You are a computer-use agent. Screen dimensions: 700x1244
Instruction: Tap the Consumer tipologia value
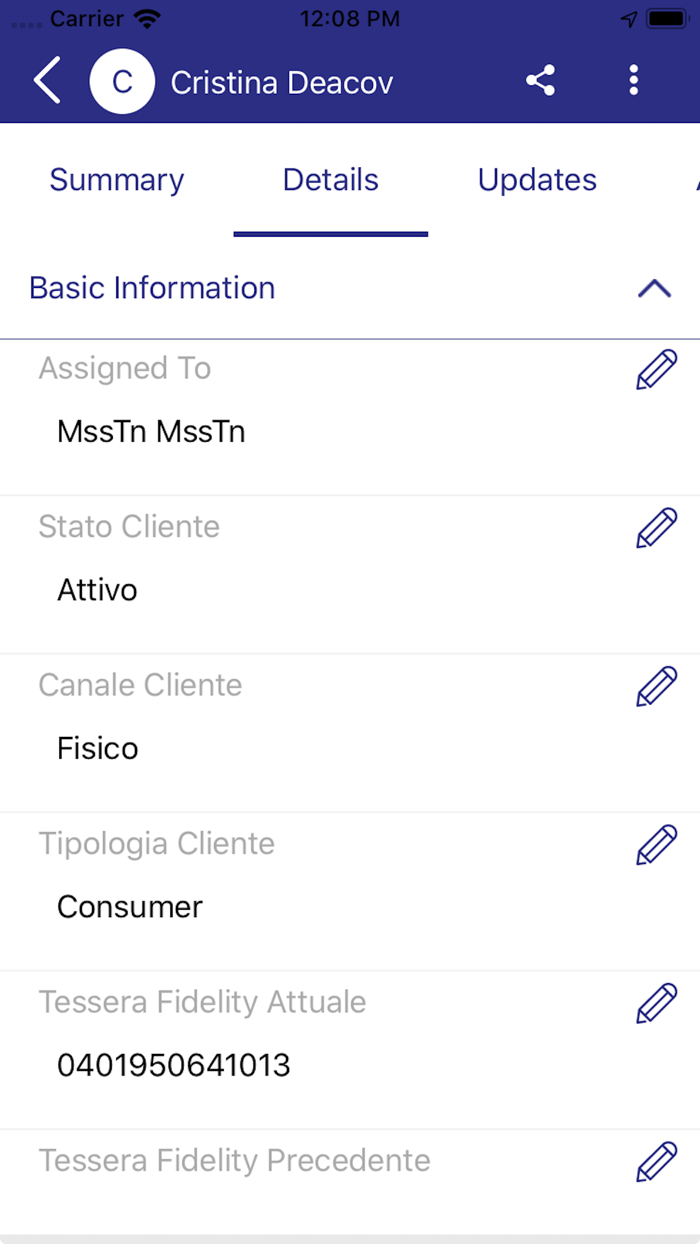coord(130,907)
